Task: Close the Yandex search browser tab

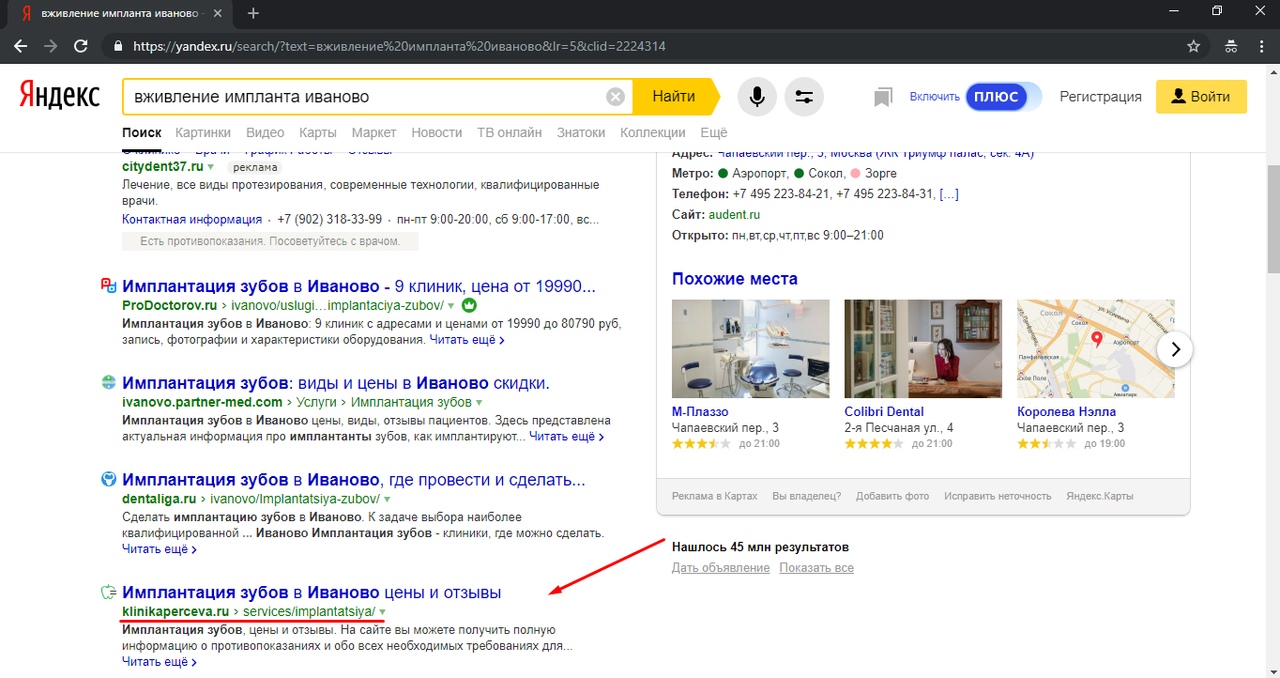Action: click(219, 13)
